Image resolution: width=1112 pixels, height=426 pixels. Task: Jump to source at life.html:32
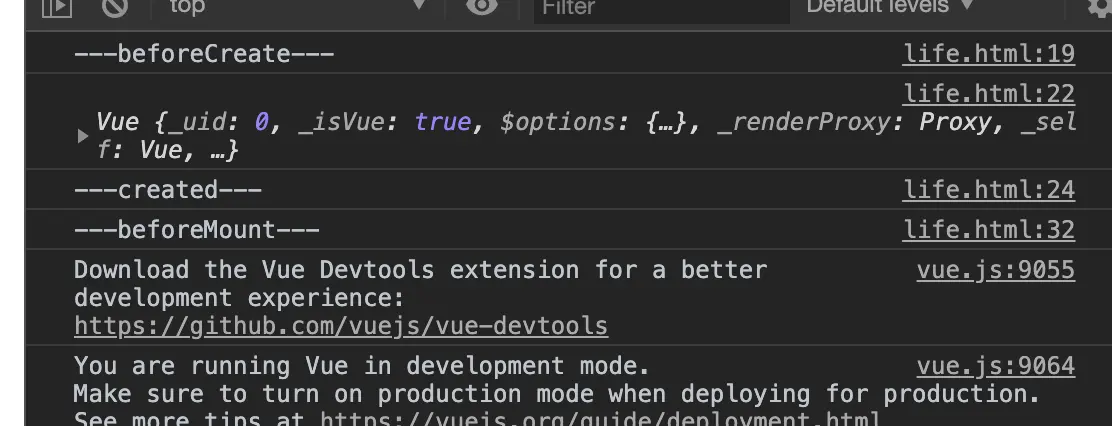(989, 230)
